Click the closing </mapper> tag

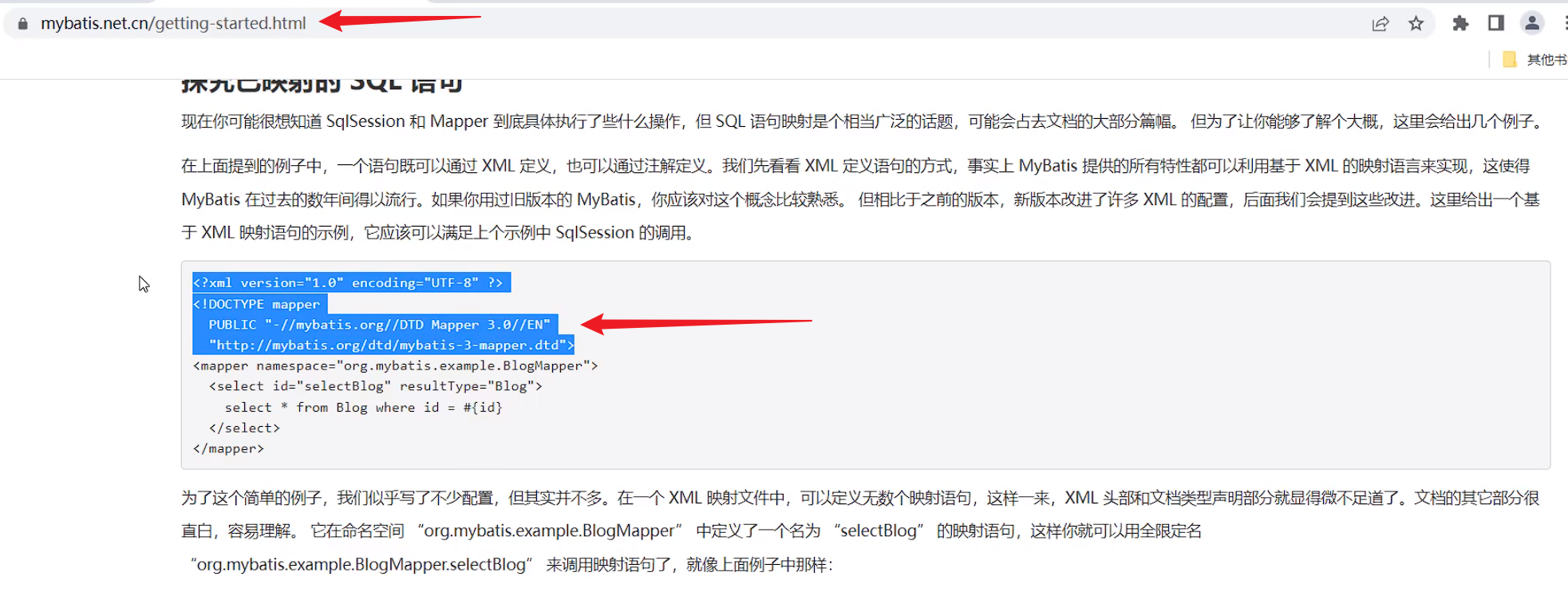pyautogui.click(x=228, y=449)
